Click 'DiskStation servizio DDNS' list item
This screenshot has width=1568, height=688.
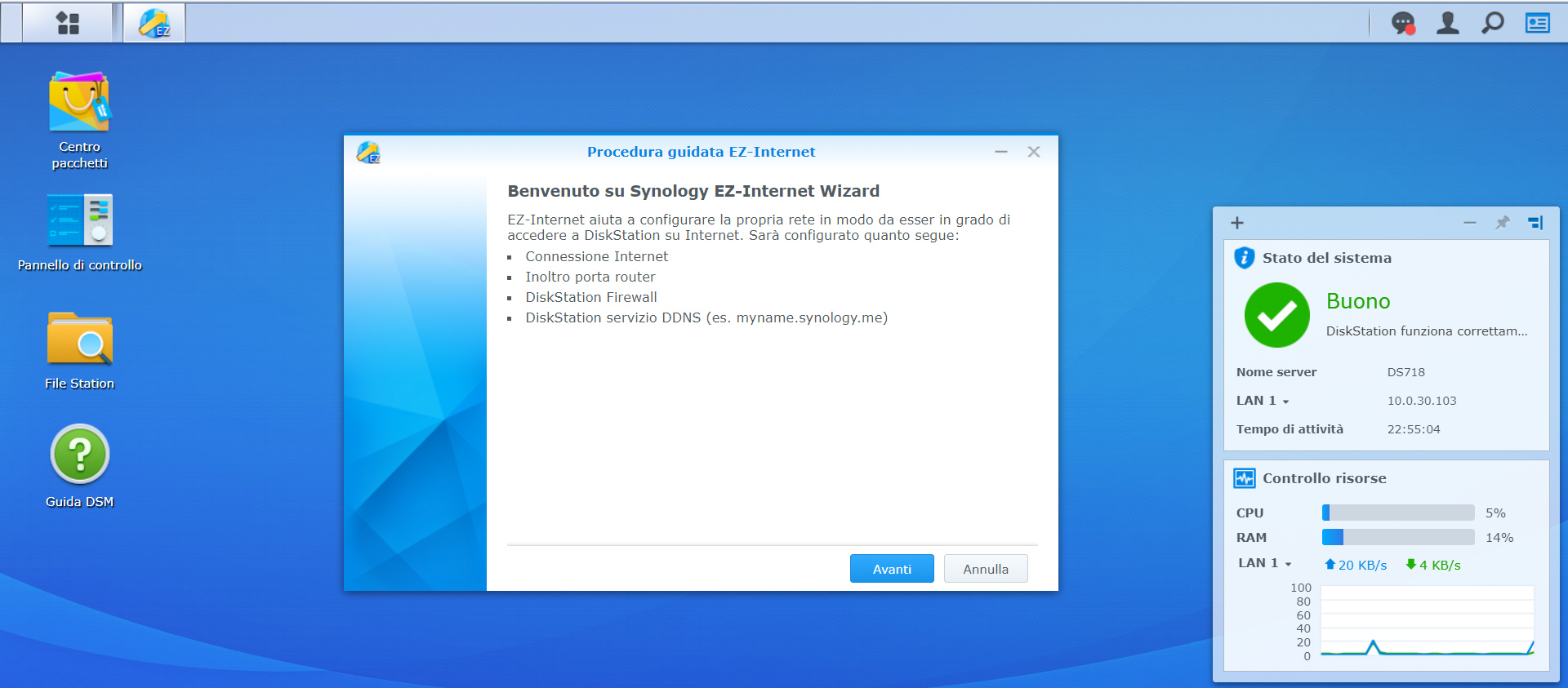[706, 317]
